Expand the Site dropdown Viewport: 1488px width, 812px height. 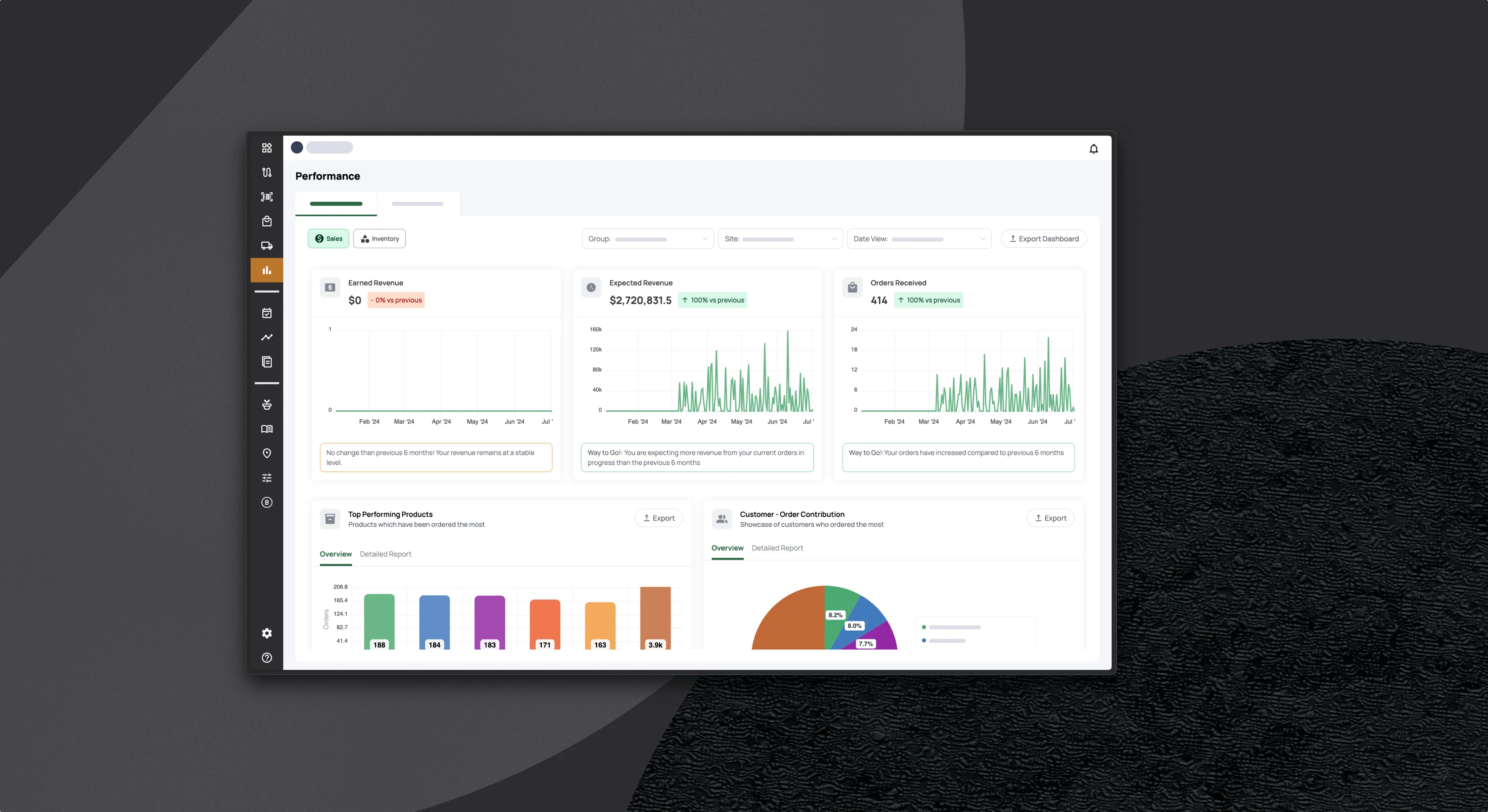coord(780,238)
